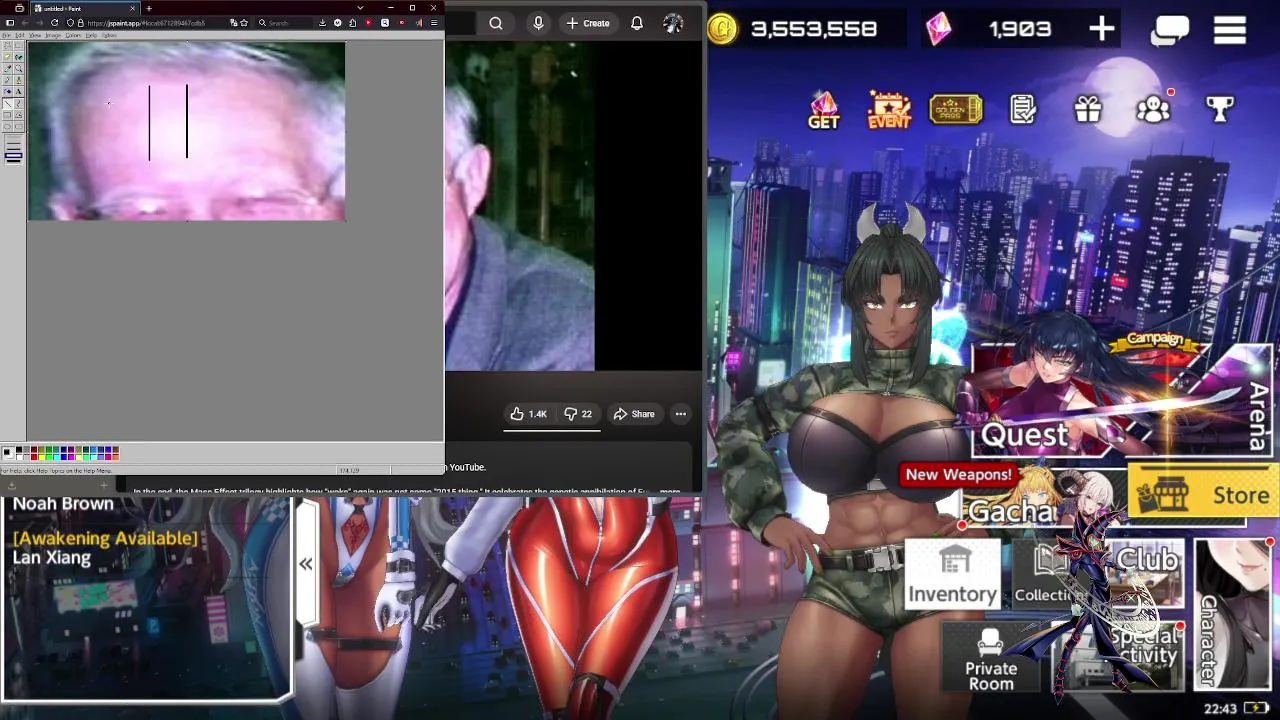Open the EVENT star icon
Screen dimensions: 1280x720
[x=889, y=110]
